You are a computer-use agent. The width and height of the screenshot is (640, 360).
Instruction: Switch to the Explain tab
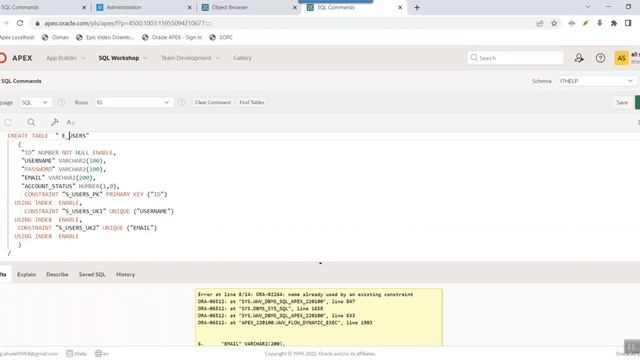(27, 274)
